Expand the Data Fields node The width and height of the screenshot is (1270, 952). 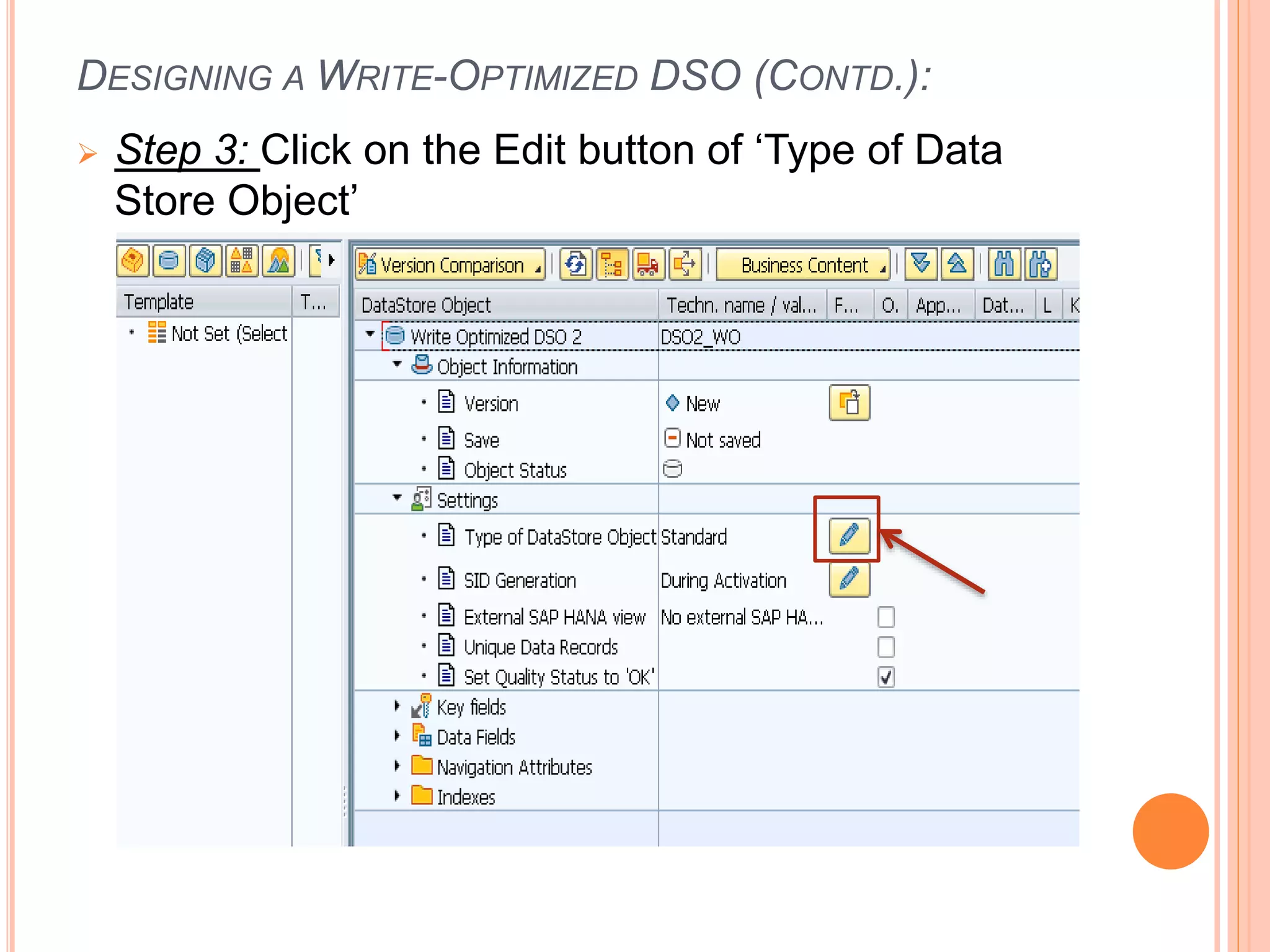(x=397, y=736)
